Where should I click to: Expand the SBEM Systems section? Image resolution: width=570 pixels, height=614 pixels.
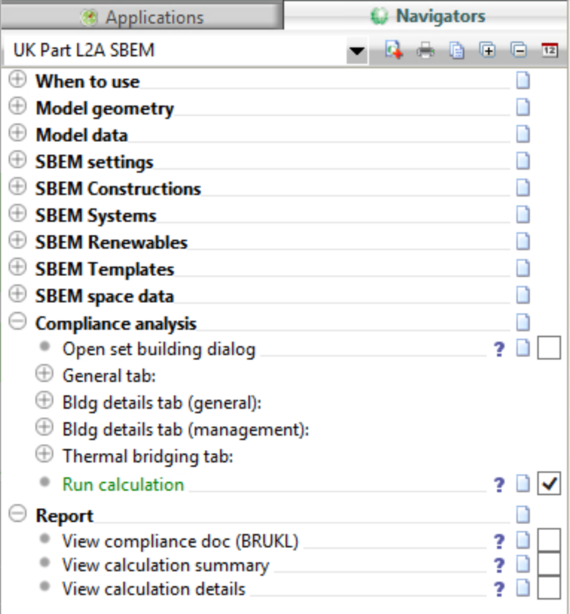(x=18, y=213)
